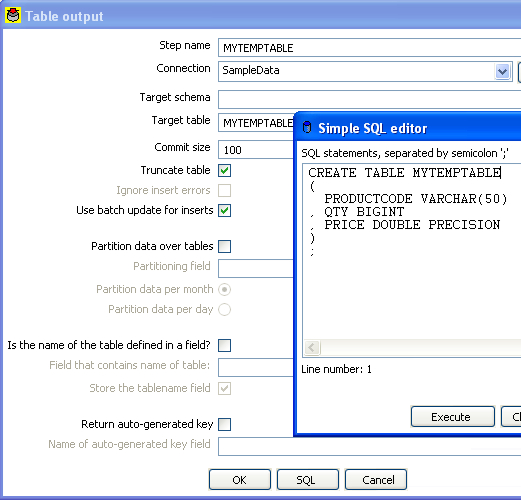Open the Connection dropdown arrow
Image resolution: width=521 pixels, height=500 pixels.
[503, 71]
